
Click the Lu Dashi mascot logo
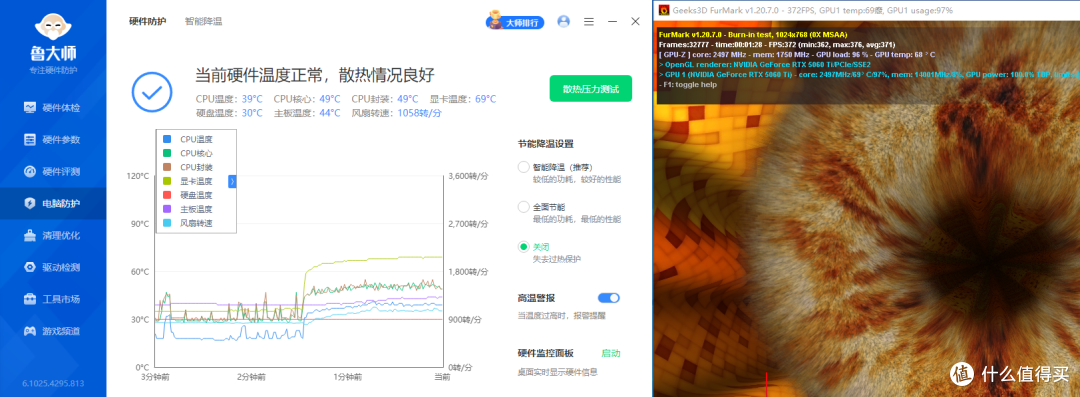coord(53,26)
